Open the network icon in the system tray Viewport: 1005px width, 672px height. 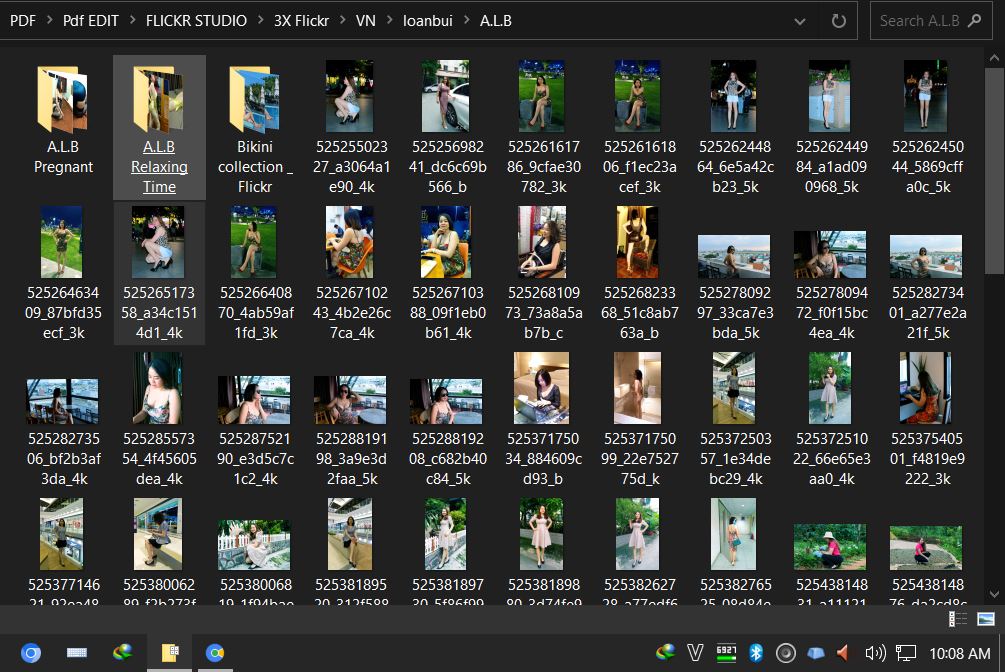pyautogui.click(x=906, y=653)
